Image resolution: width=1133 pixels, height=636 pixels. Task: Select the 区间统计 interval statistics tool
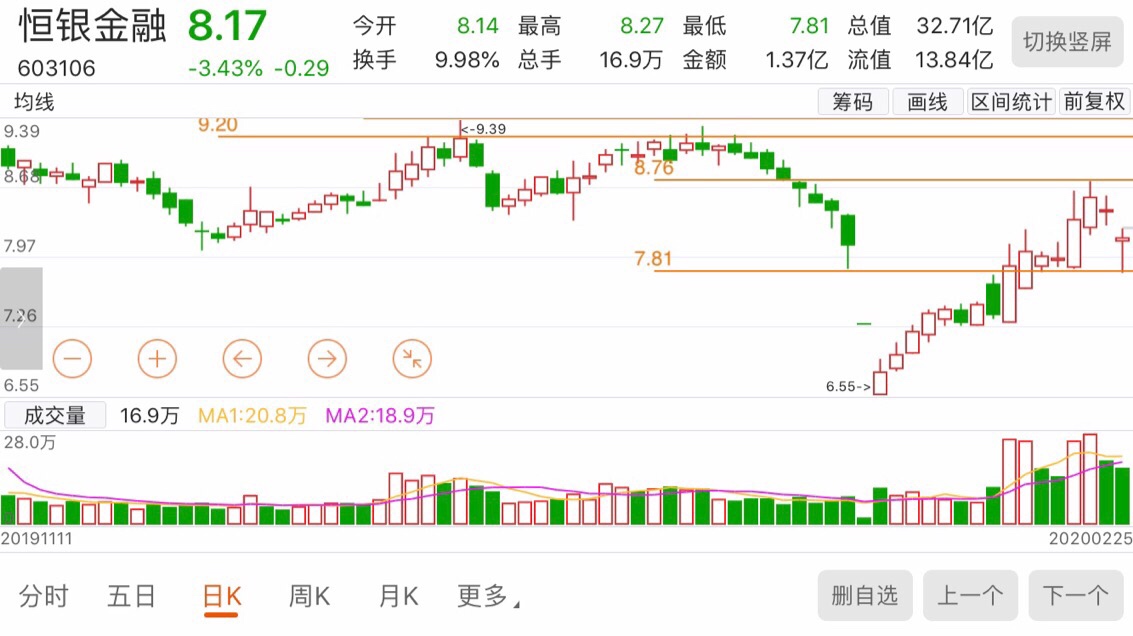[1011, 101]
